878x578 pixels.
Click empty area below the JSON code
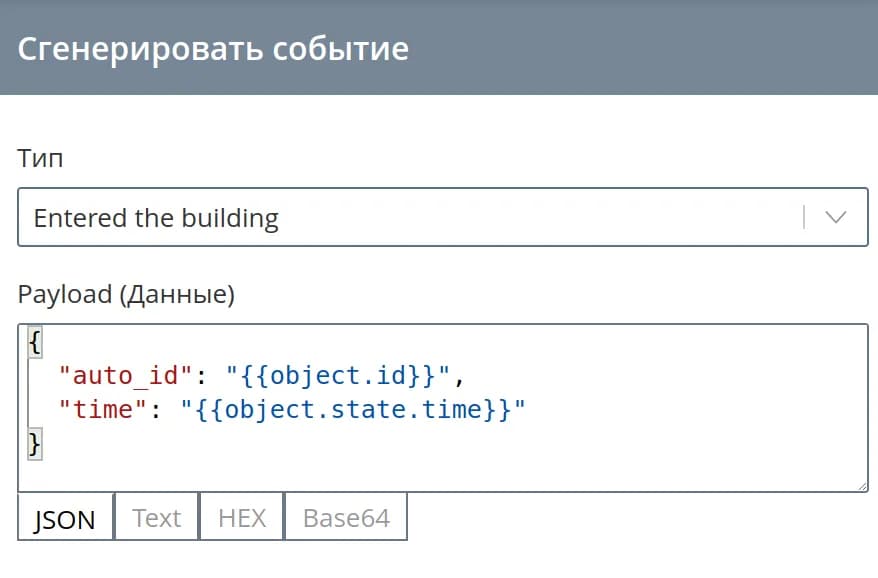coord(440,465)
